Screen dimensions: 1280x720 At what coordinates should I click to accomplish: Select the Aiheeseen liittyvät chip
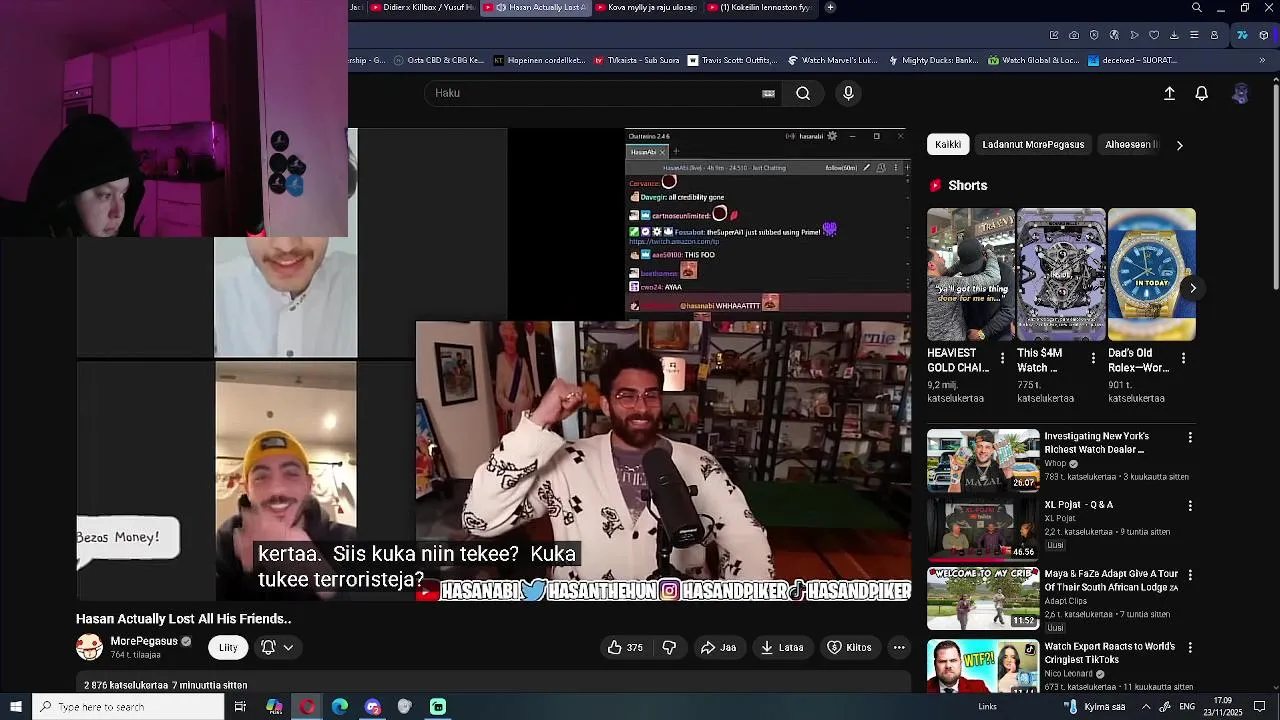[x=1131, y=145]
